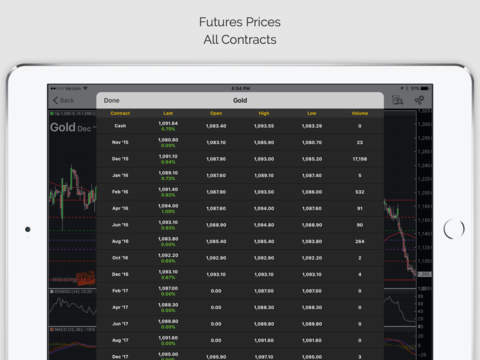This screenshot has width=480, height=360.
Task: Sort by the Open column header
Action: 216,113
